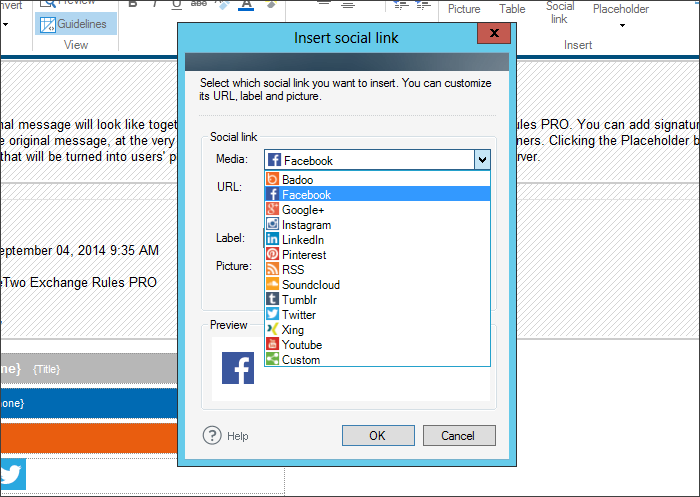Select the RSS option
The height and width of the screenshot is (497, 700).
(x=293, y=270)
